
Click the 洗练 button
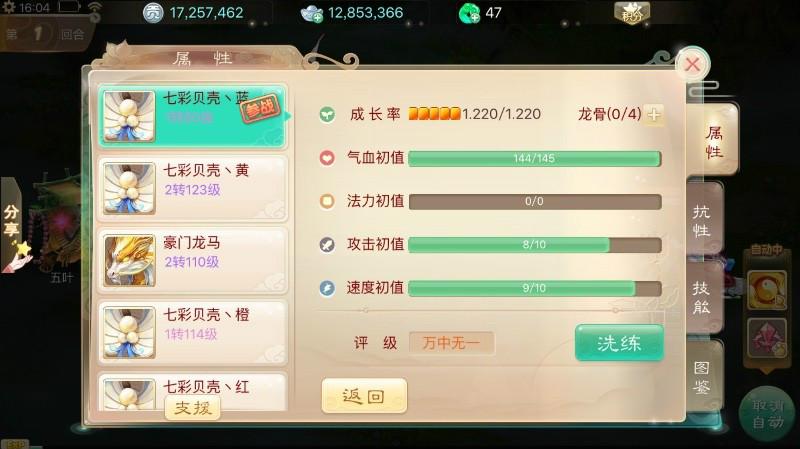619,343
